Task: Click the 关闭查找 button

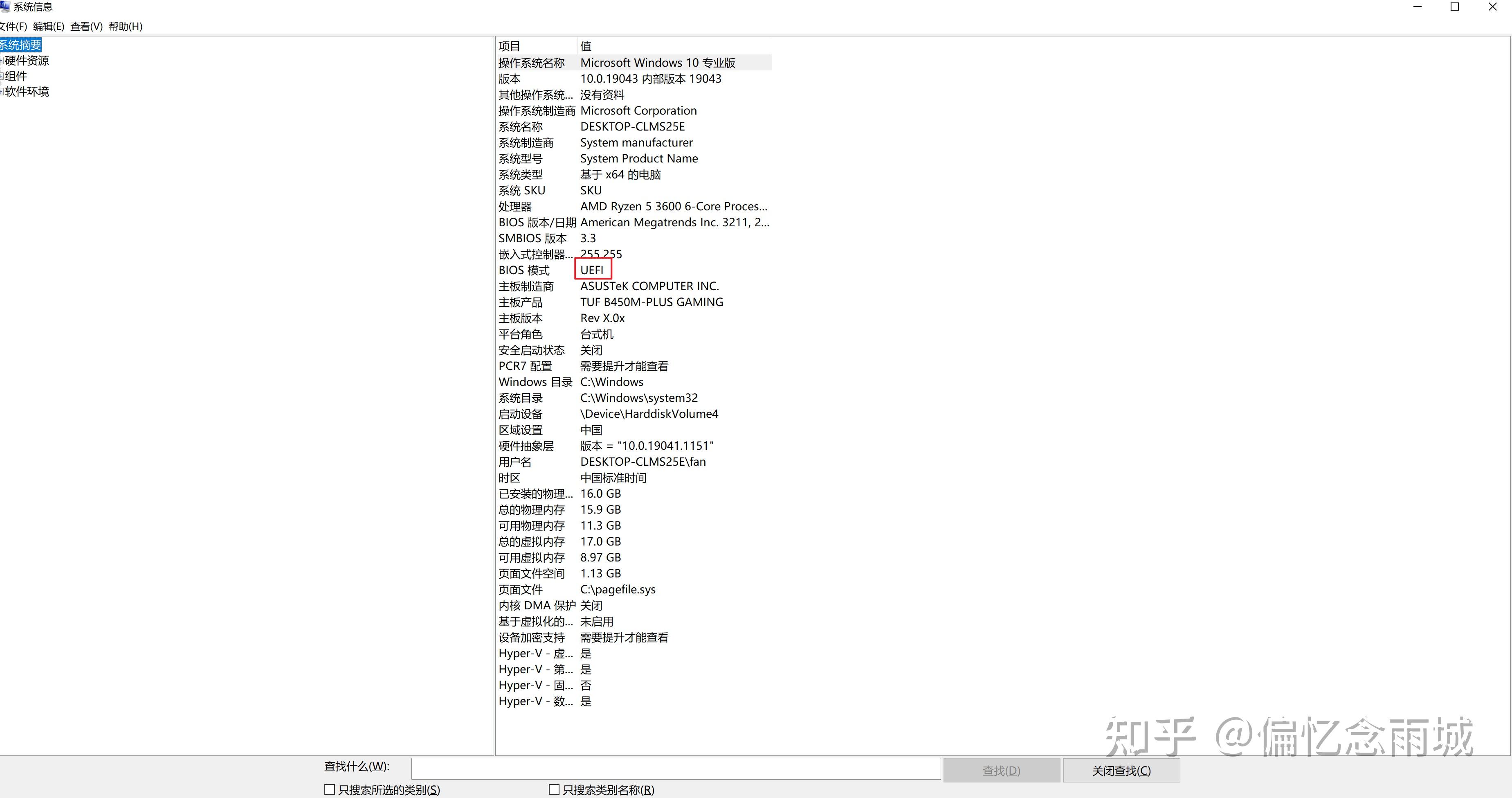Action: pyautogui.click(x=1121, y=771)
